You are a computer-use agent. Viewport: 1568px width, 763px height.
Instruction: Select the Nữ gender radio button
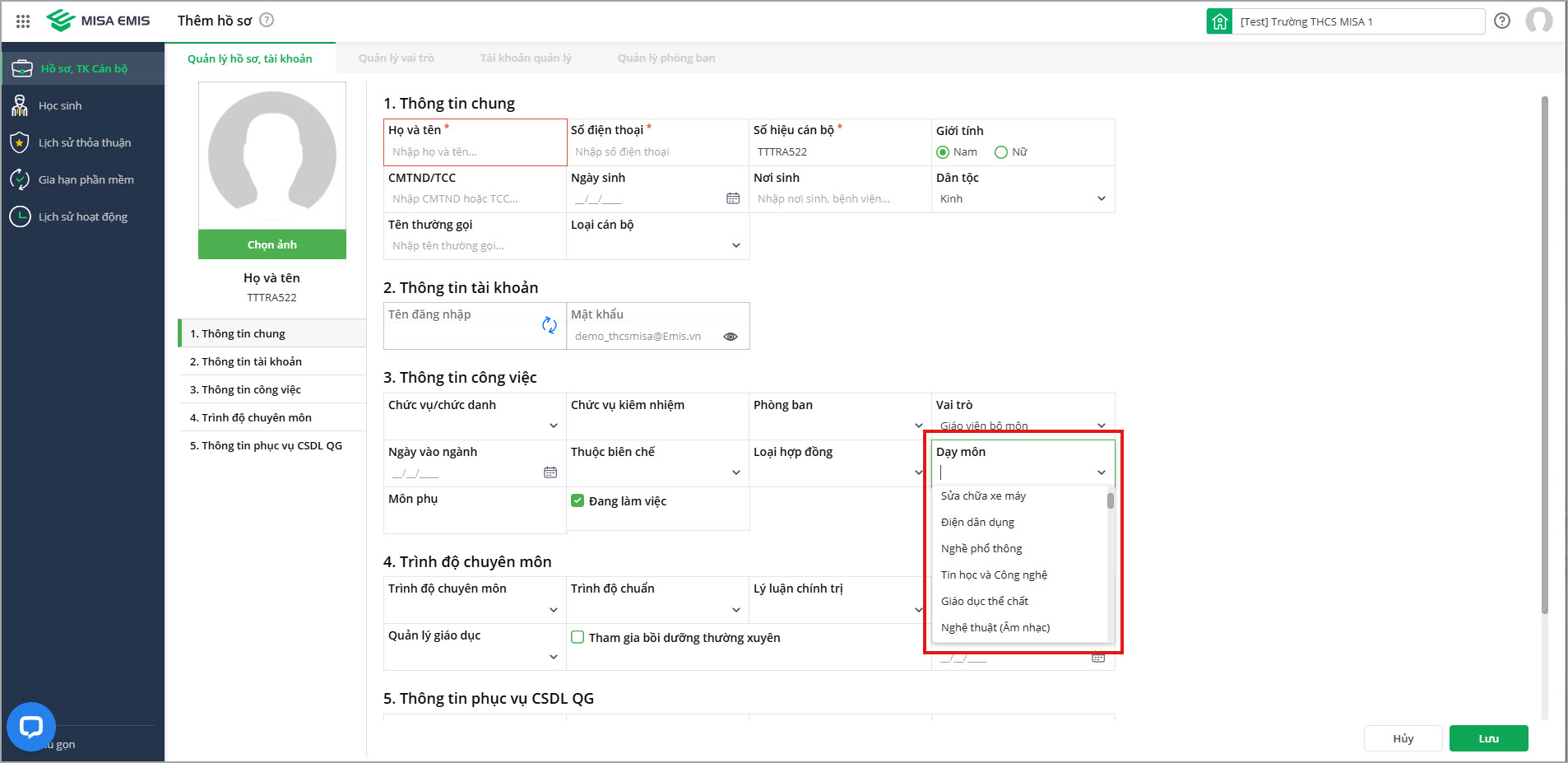1001,152
